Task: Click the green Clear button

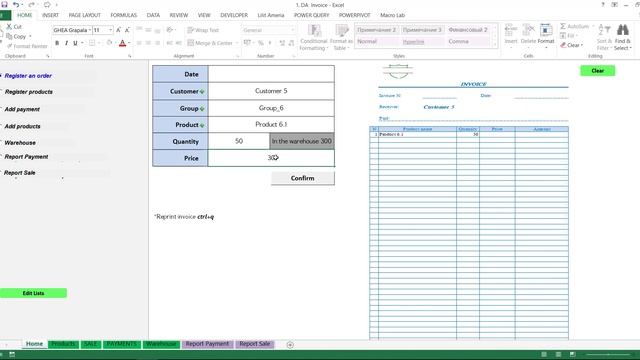Action: [598, 71]
